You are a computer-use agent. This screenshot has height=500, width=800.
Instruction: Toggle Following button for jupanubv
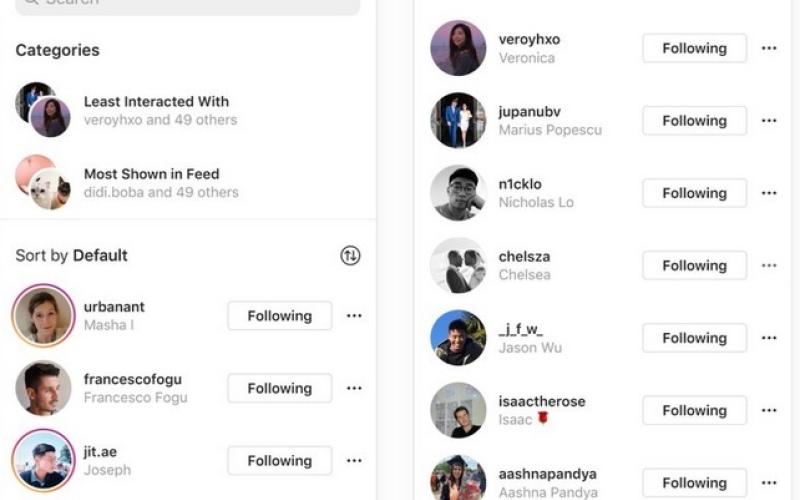point(694,121)
